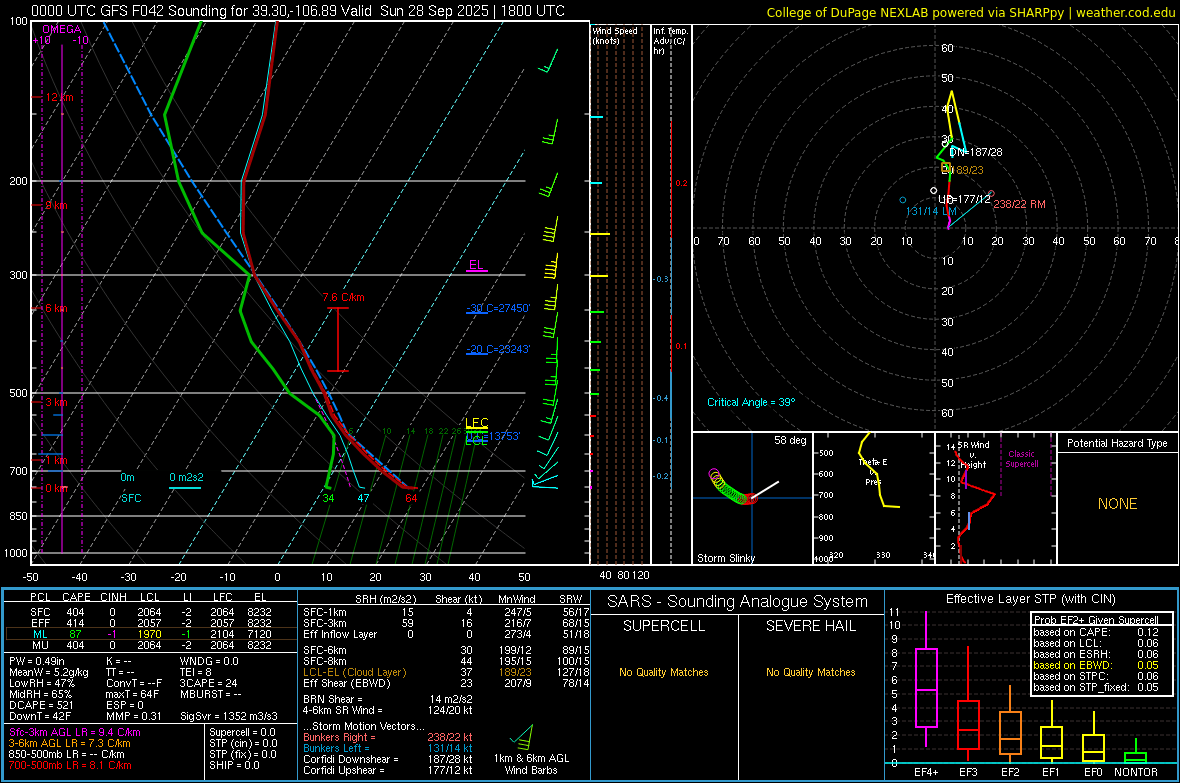Click the DN=187/28 hodograph label
This screenshot has width=1180, height=783.
coord(976,152)
